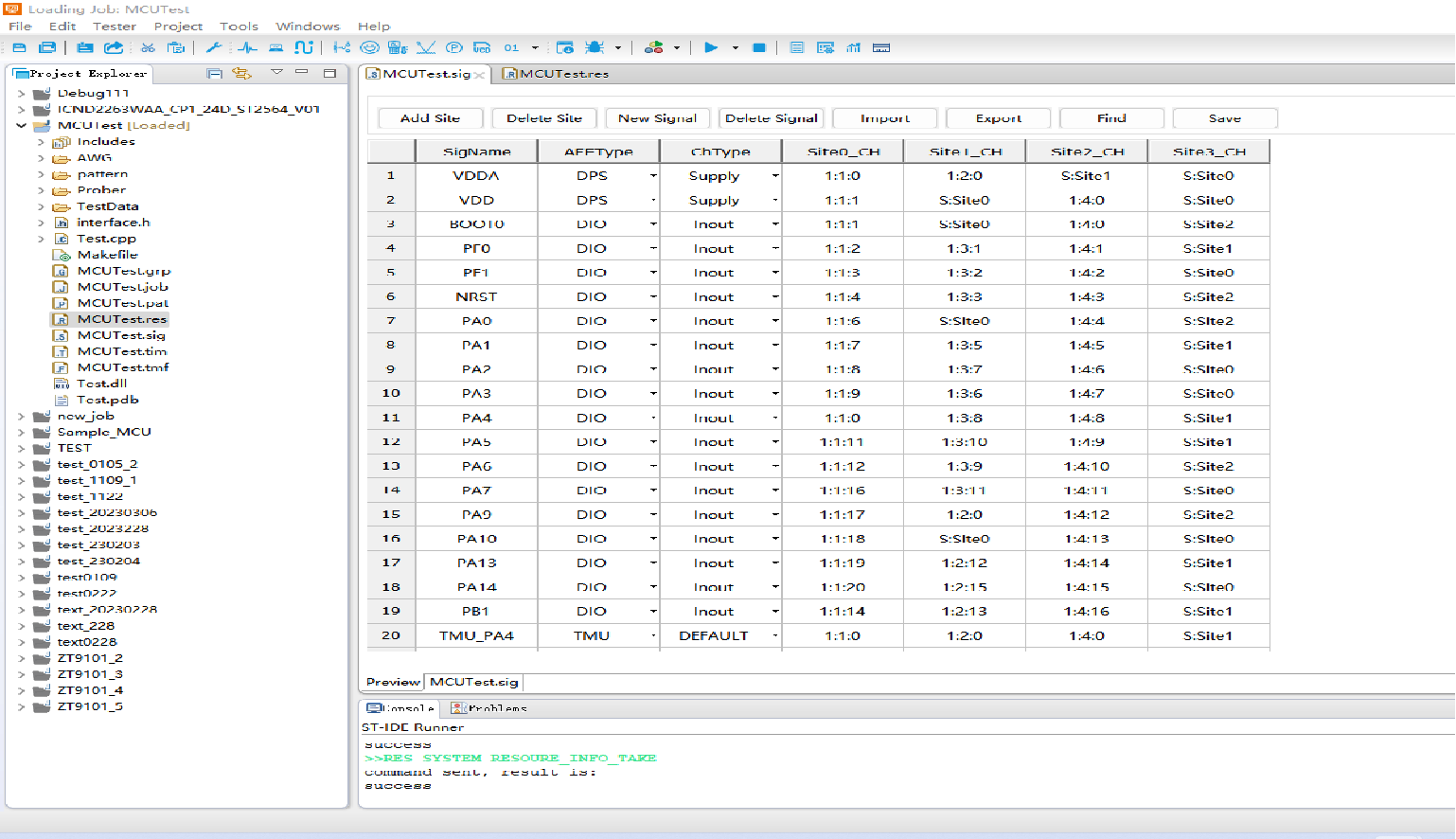The height and width of the screenshot is (839, 1456).
Task: Click the blue Stop square icon
Action: click(758, 47)
